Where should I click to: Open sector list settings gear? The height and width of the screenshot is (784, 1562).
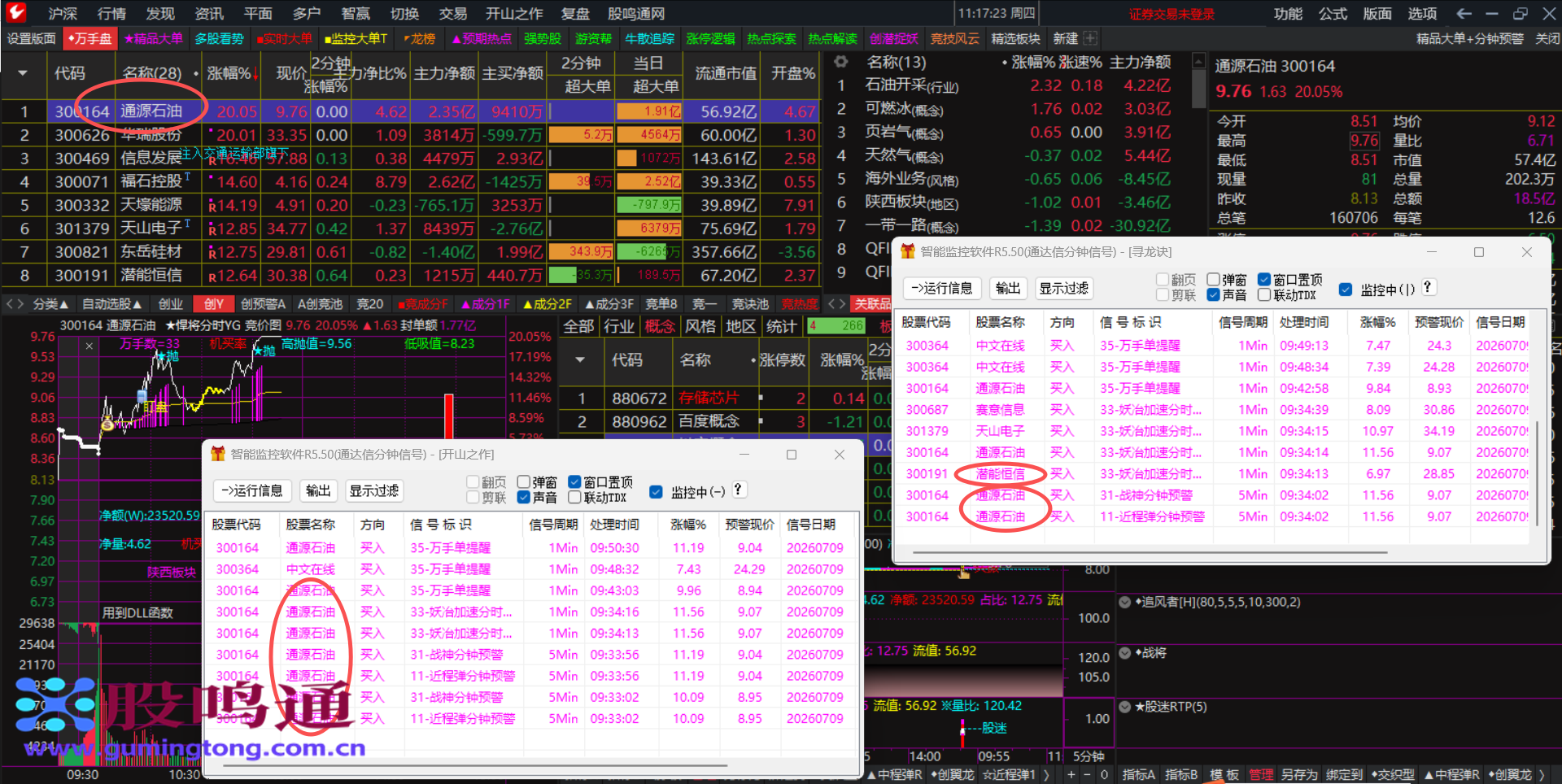point(841,62)
